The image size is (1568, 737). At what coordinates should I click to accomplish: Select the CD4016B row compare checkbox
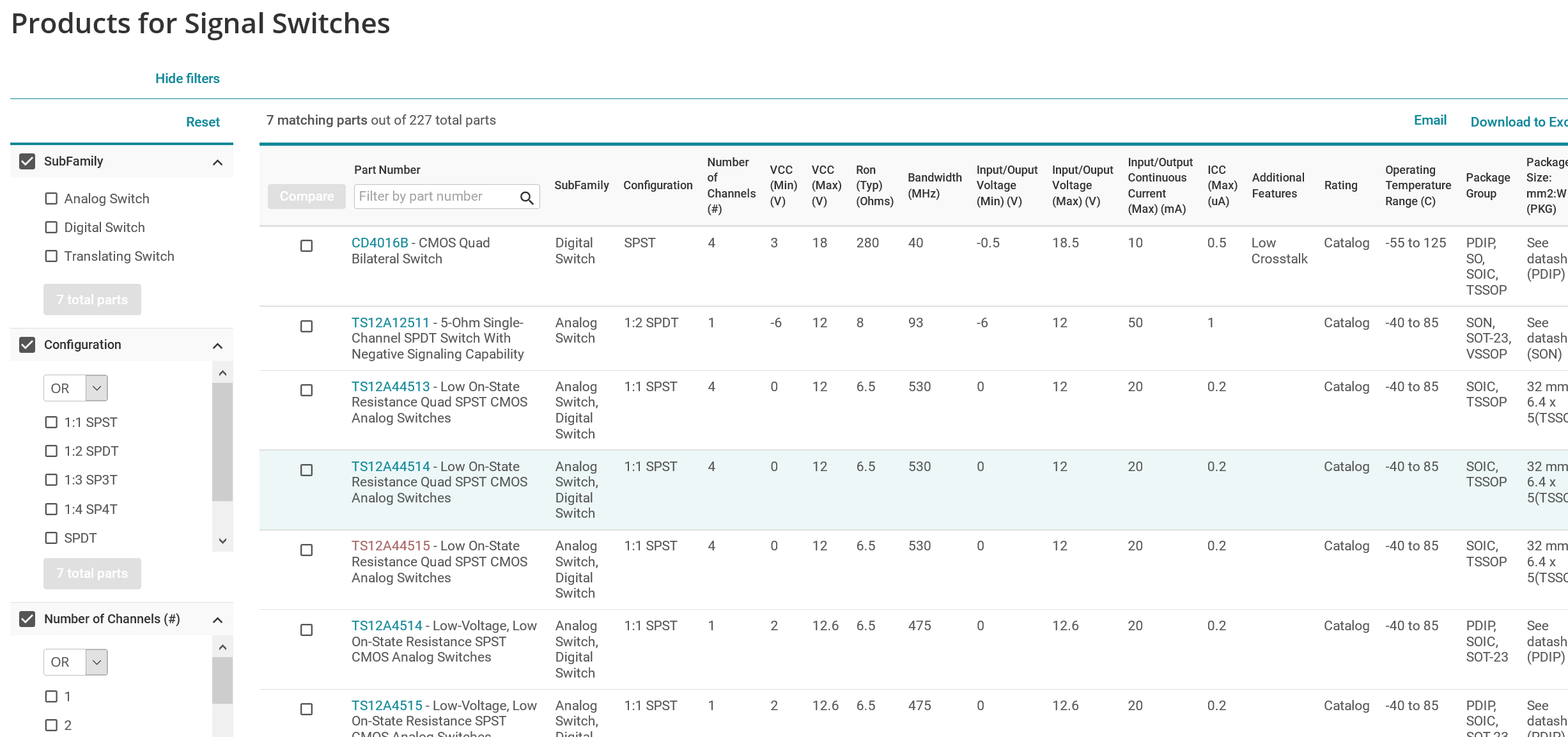(307, 245)
